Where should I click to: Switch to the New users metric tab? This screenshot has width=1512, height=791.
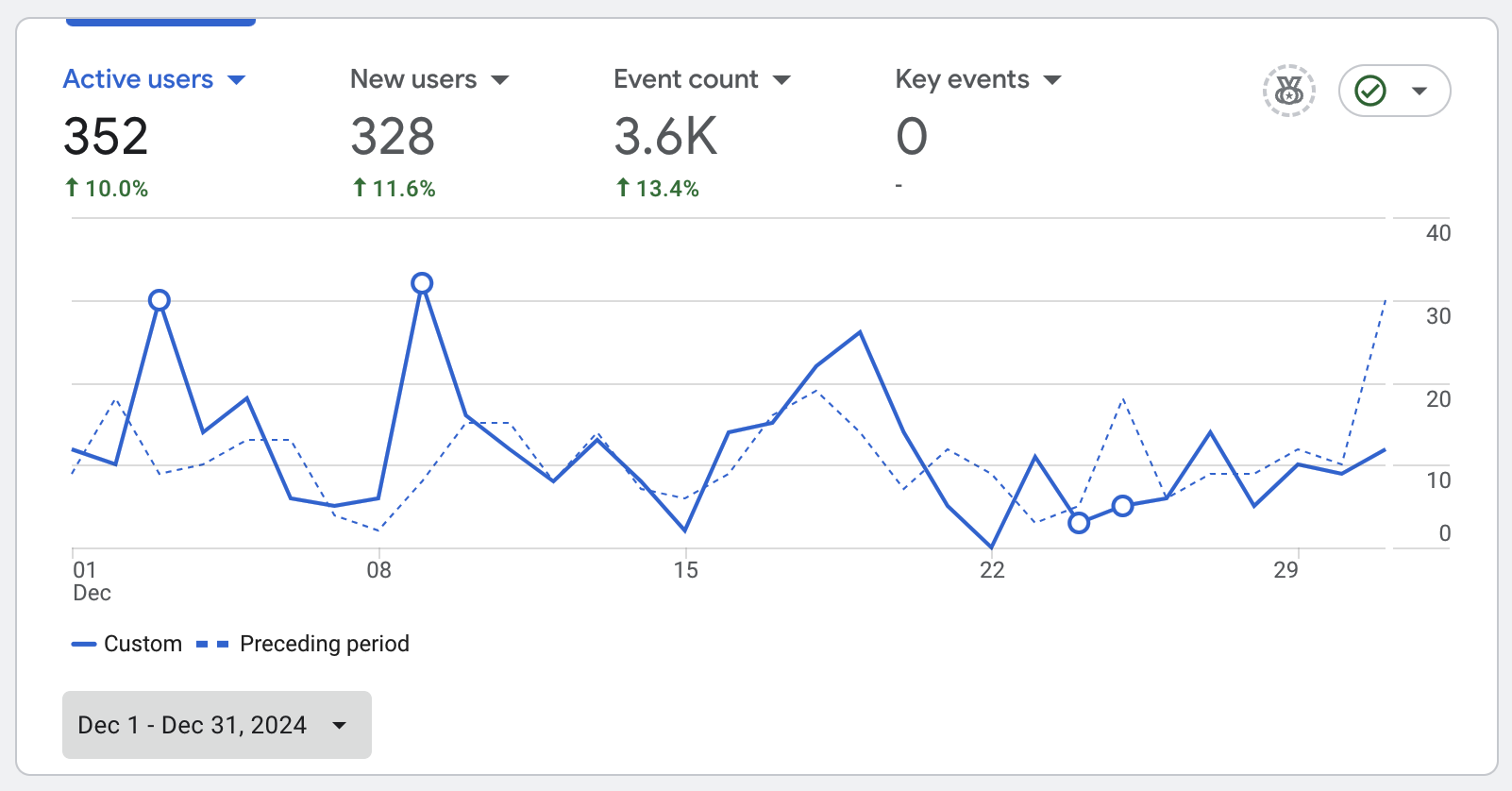(x=413, y=79)
